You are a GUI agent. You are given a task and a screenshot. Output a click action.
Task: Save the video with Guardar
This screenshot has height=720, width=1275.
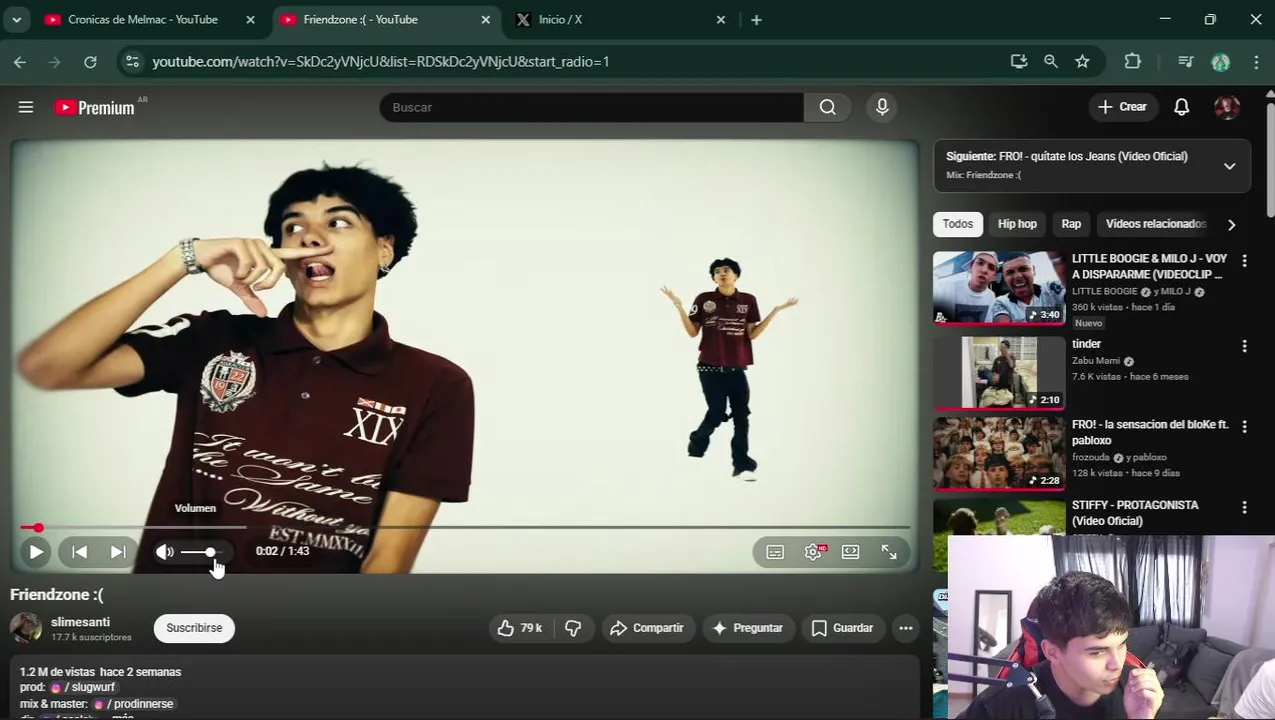click(842, 628)
